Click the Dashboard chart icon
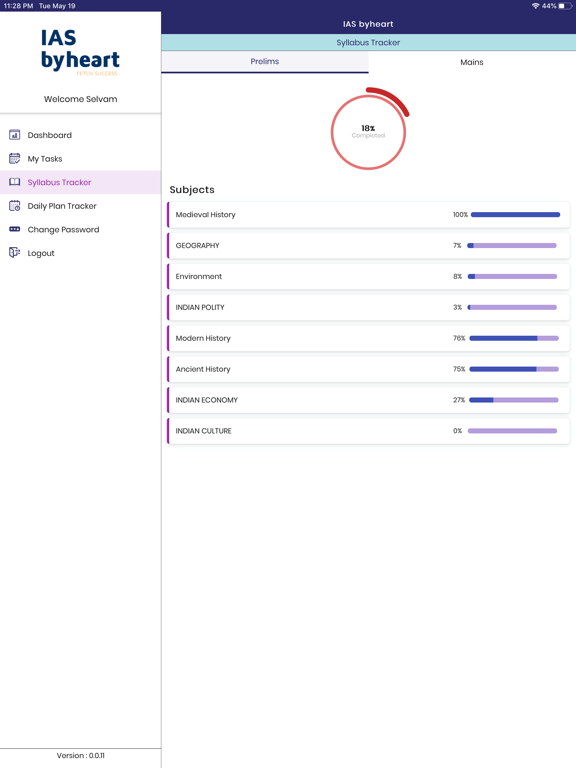This screenshot has height=768, width=576. [15, 135]
